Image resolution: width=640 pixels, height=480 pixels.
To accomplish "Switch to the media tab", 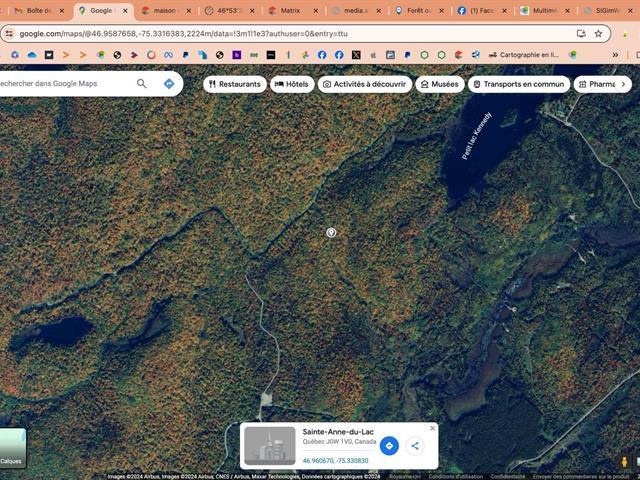I will pyautogui.click(x=353, y=11).
